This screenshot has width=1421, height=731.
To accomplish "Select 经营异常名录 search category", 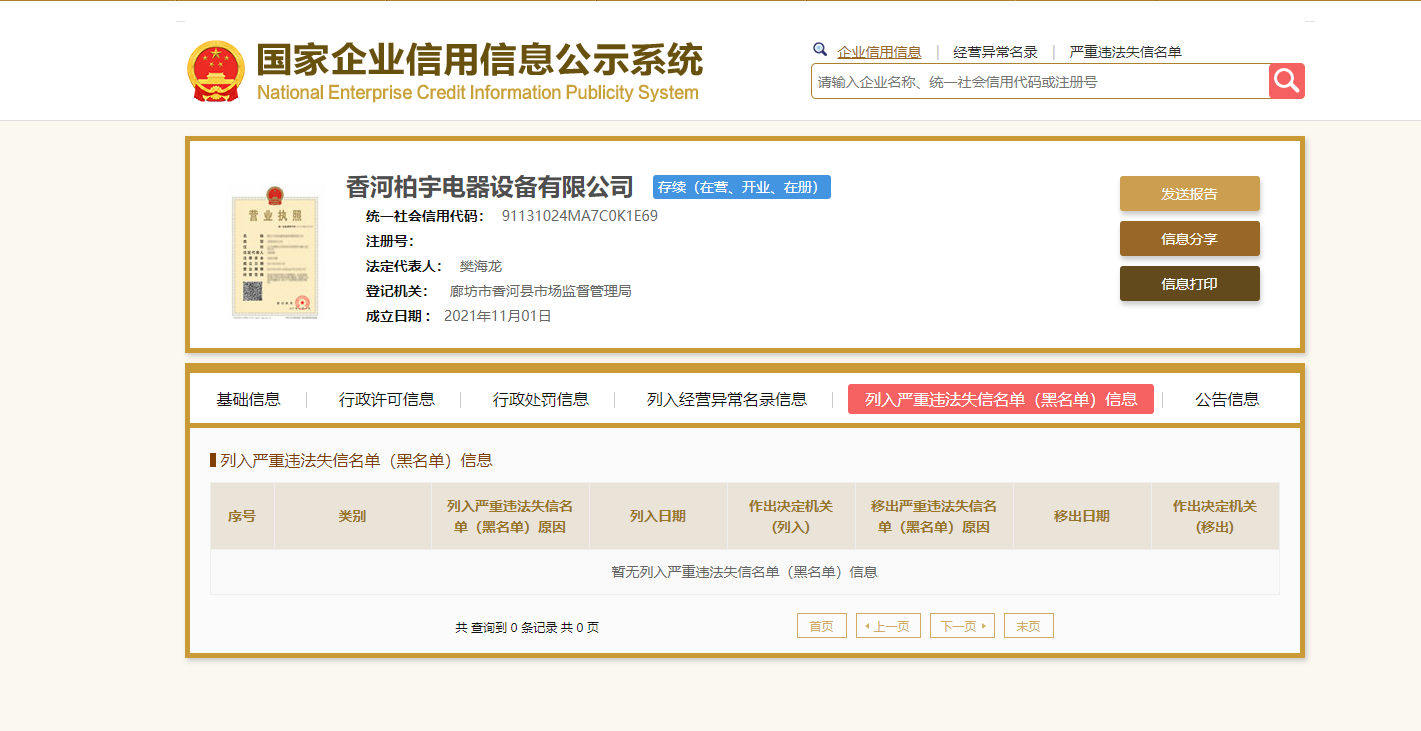I will pyautogui.click(x=995, y=52).
